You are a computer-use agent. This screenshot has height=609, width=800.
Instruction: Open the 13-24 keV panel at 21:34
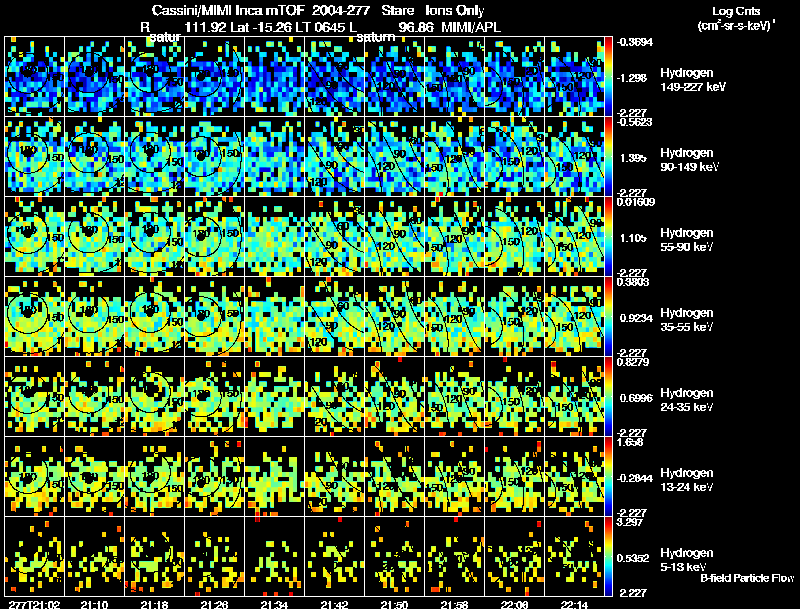pyautogui.click(x=274, y=477)
